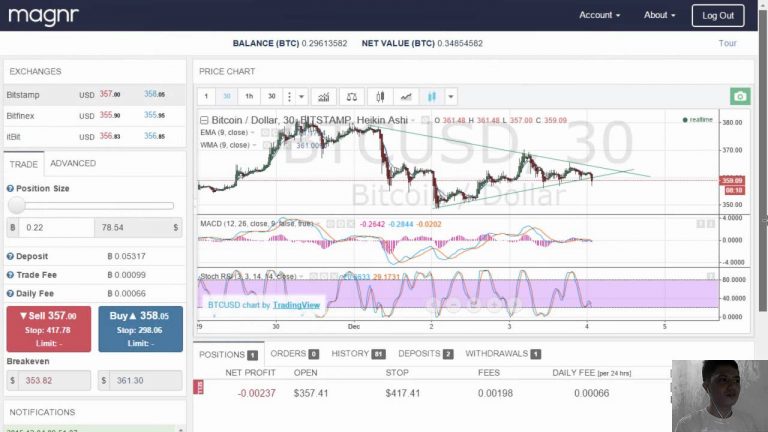Open MACD indicator settings icon
Image resolution: width=768 pixels, height=432 pixels.
pyautogui.click(x=341, y=224)
